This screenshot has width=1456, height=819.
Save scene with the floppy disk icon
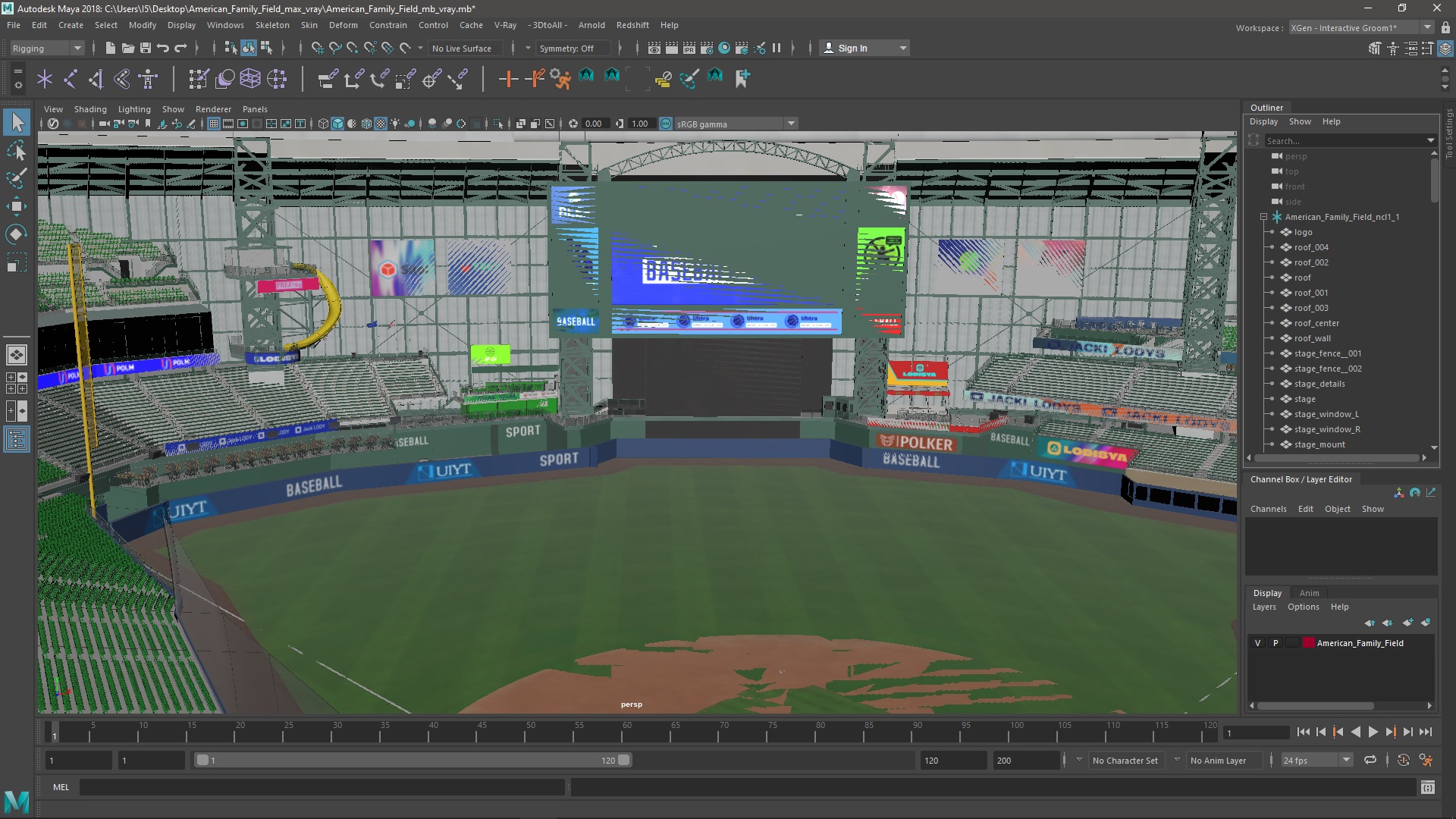tap(146, 48)
